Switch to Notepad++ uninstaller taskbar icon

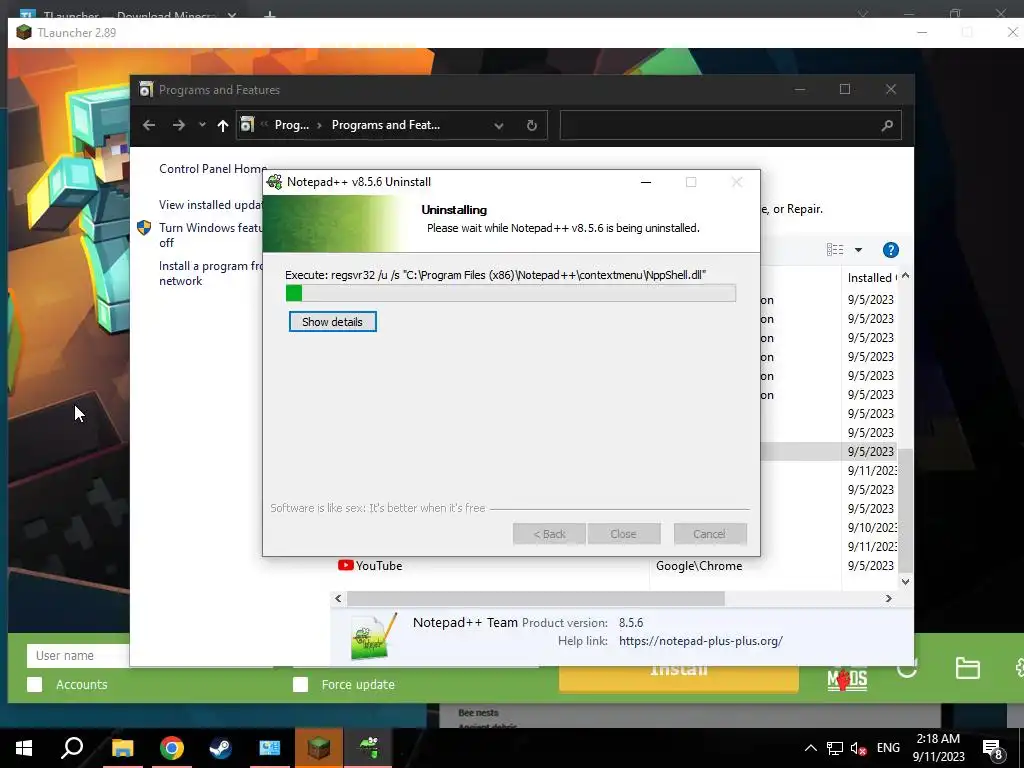tap(368, 748)
